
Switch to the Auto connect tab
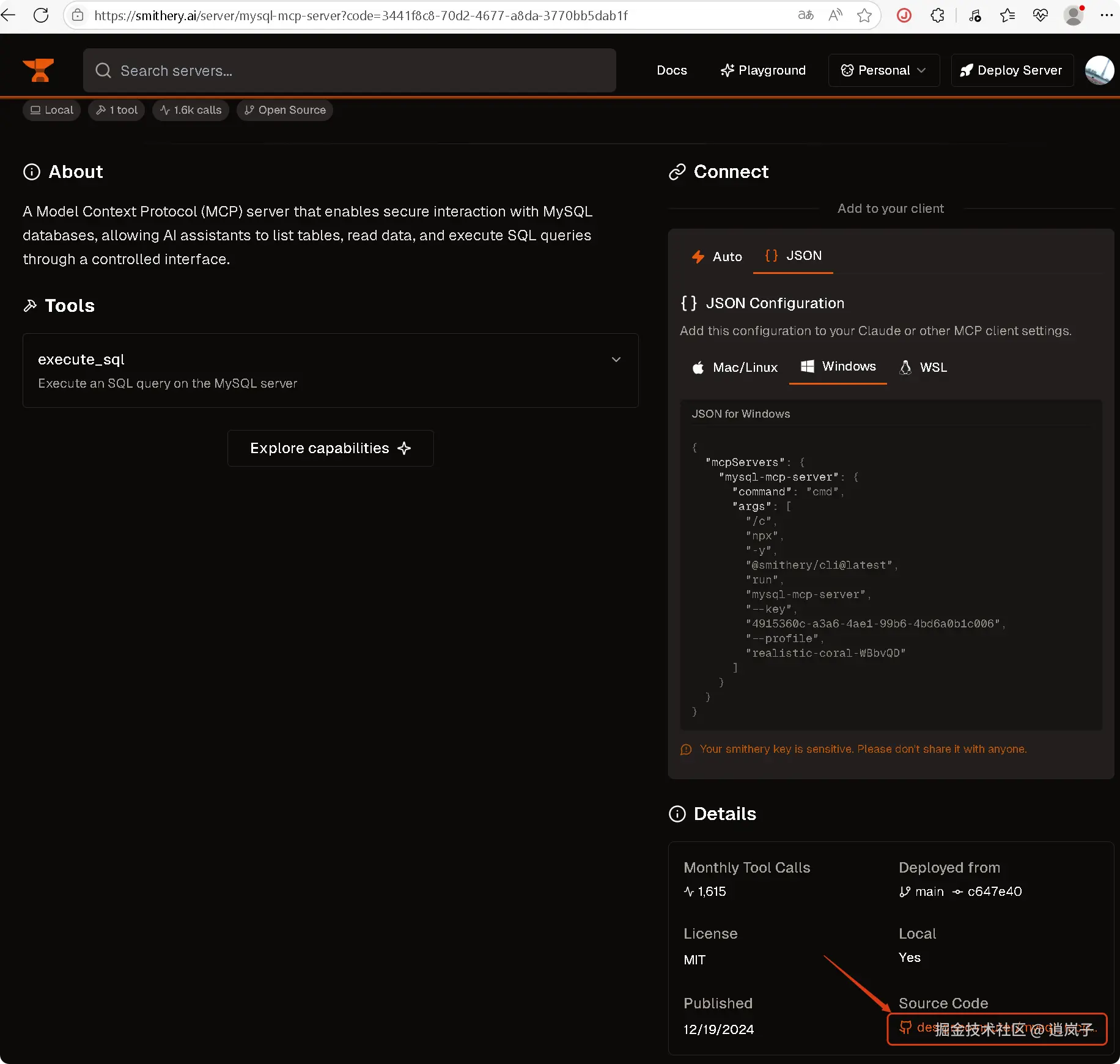(x=717, y=257)
